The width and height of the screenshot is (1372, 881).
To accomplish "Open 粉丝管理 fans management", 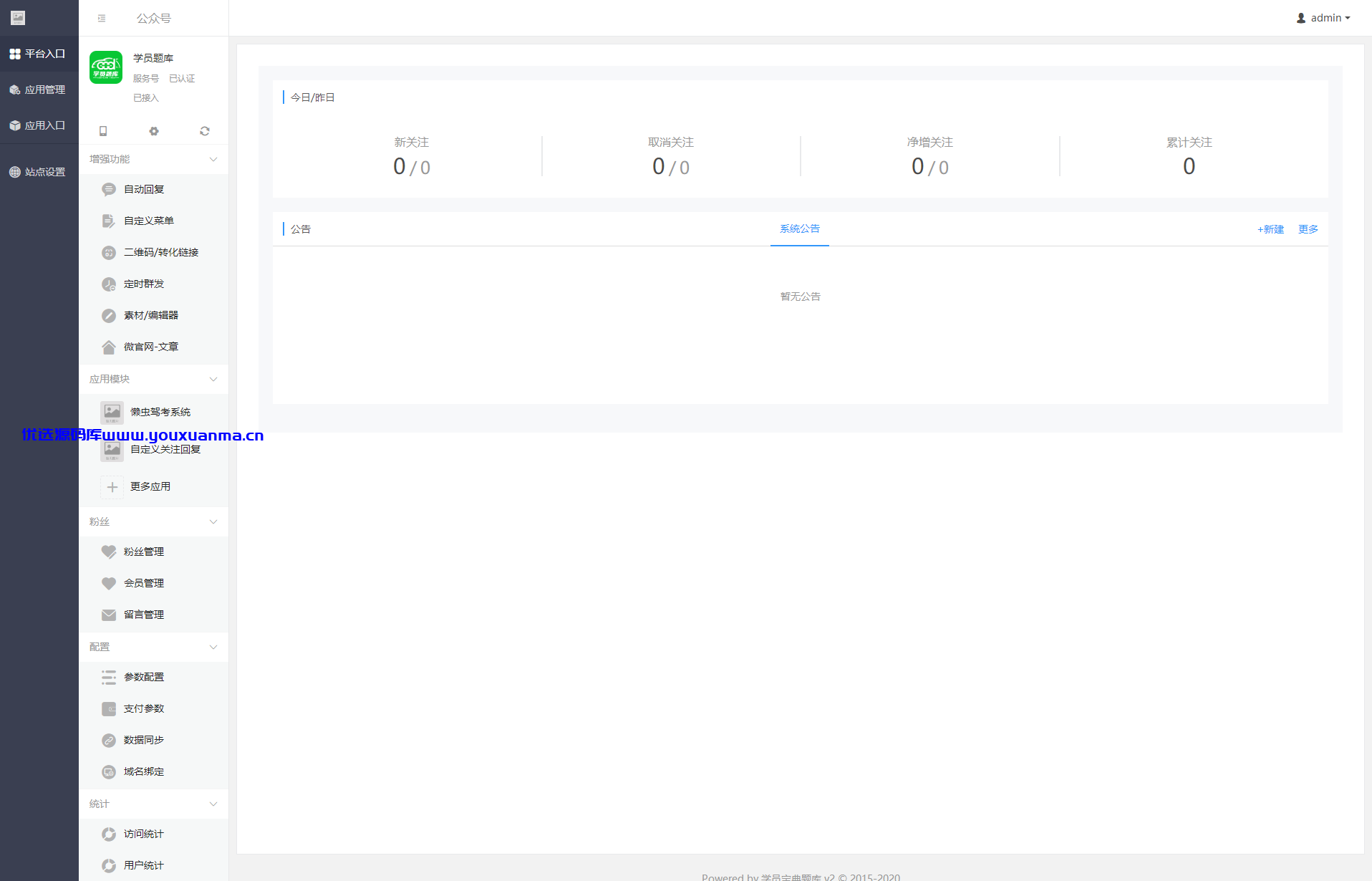I will (153, 552).
